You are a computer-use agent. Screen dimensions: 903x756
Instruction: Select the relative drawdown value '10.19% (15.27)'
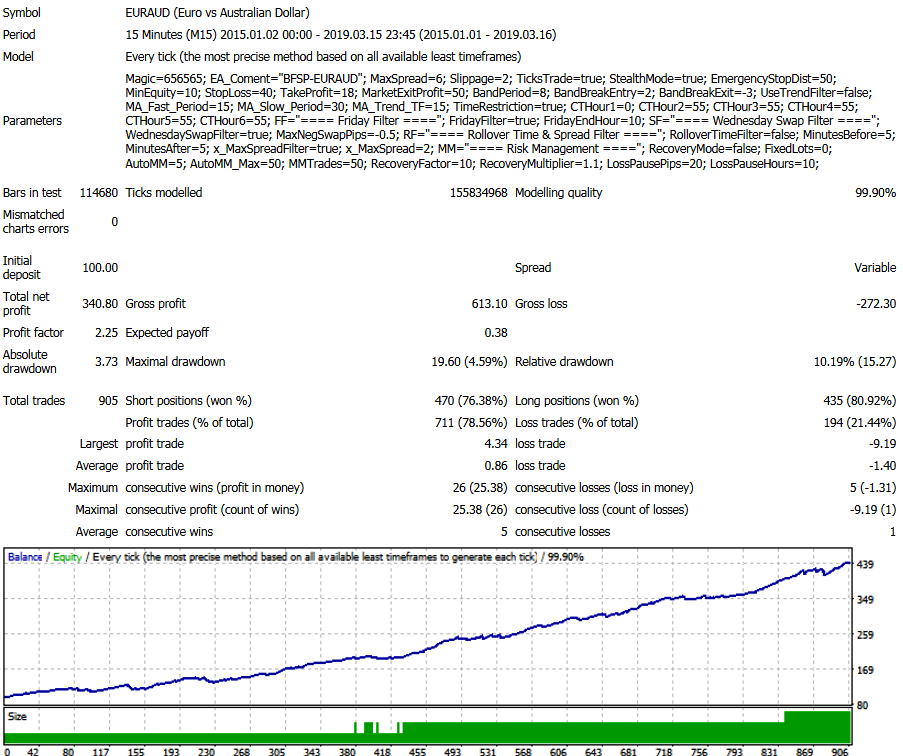pos(855,362)
